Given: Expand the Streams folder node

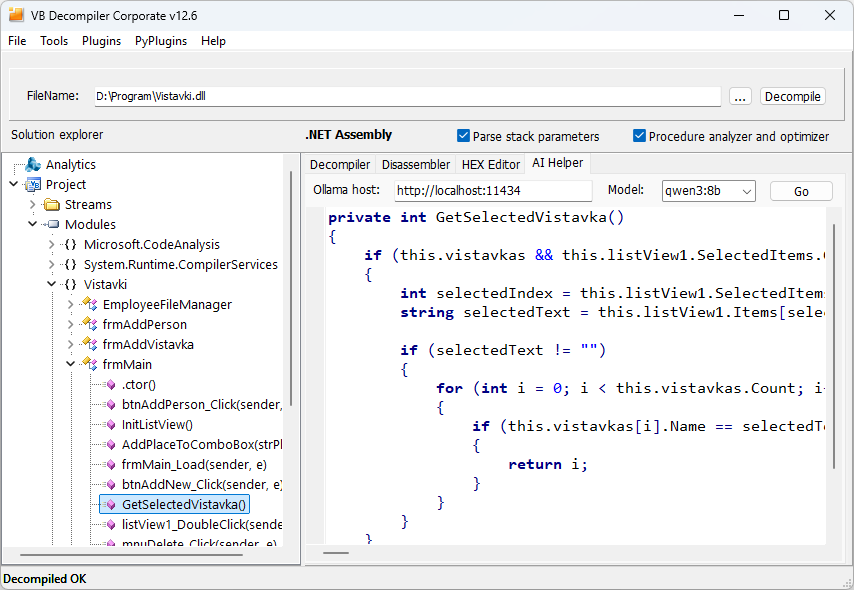Looking at the screenshot, I should [33, 205].
